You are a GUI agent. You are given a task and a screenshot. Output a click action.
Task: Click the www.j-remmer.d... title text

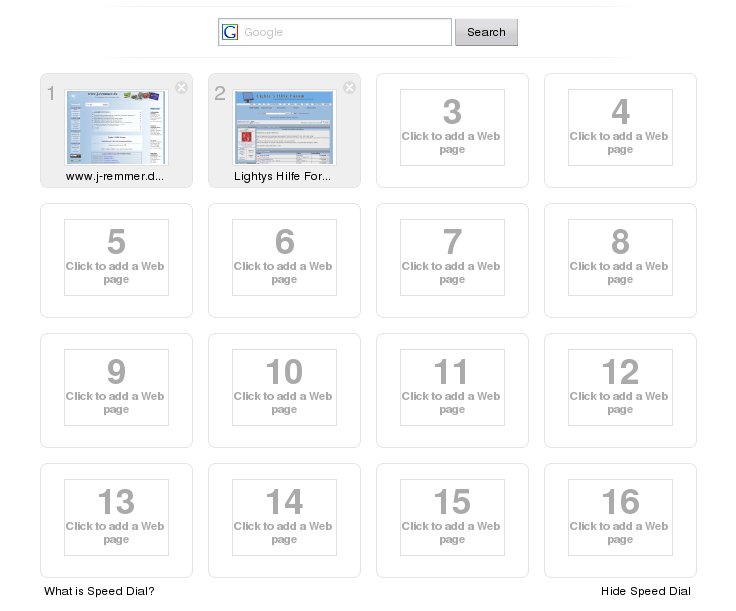point(115,176)
